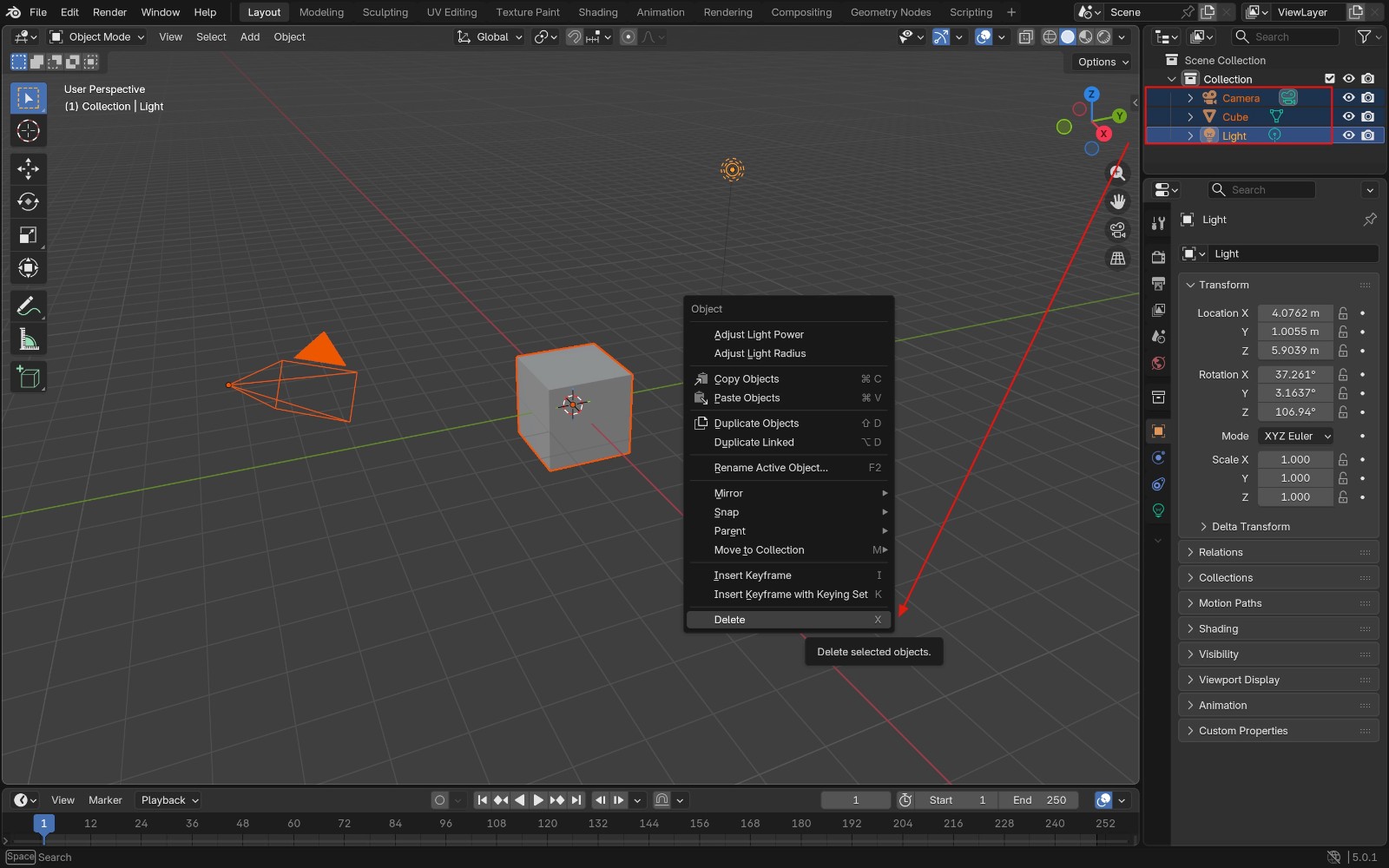Click the Search field in the outliner

coord(1285,36)
